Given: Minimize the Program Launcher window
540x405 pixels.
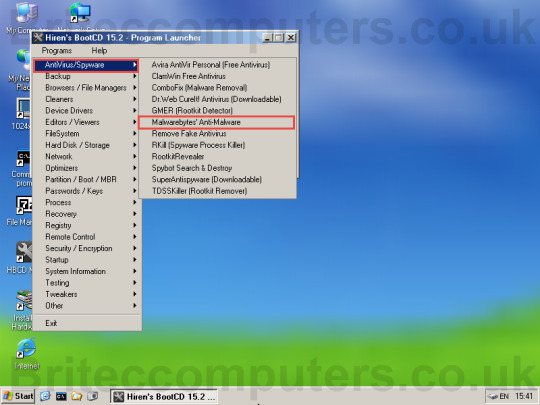Looking at the screenshot, I should [x=267, y=38].
